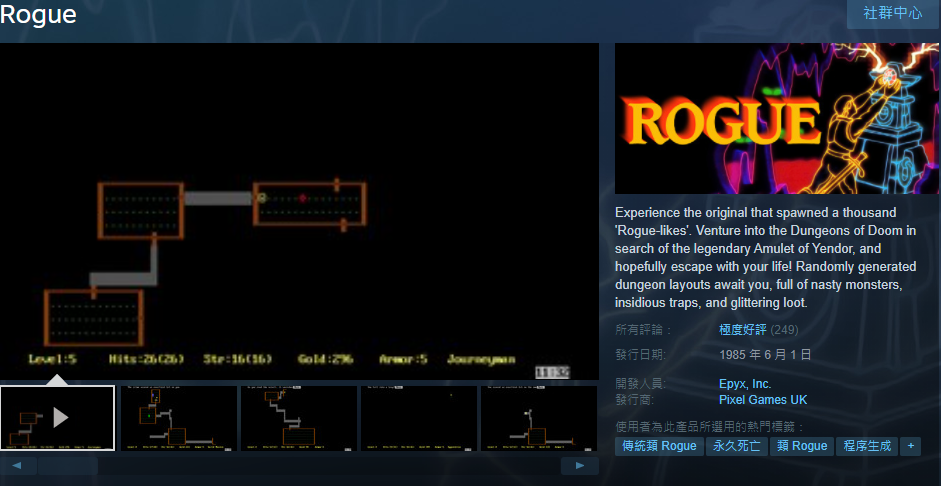This screenshot has width=941, height=486.
Task: Click the main gameplay video preview
Action: point(299,211)
